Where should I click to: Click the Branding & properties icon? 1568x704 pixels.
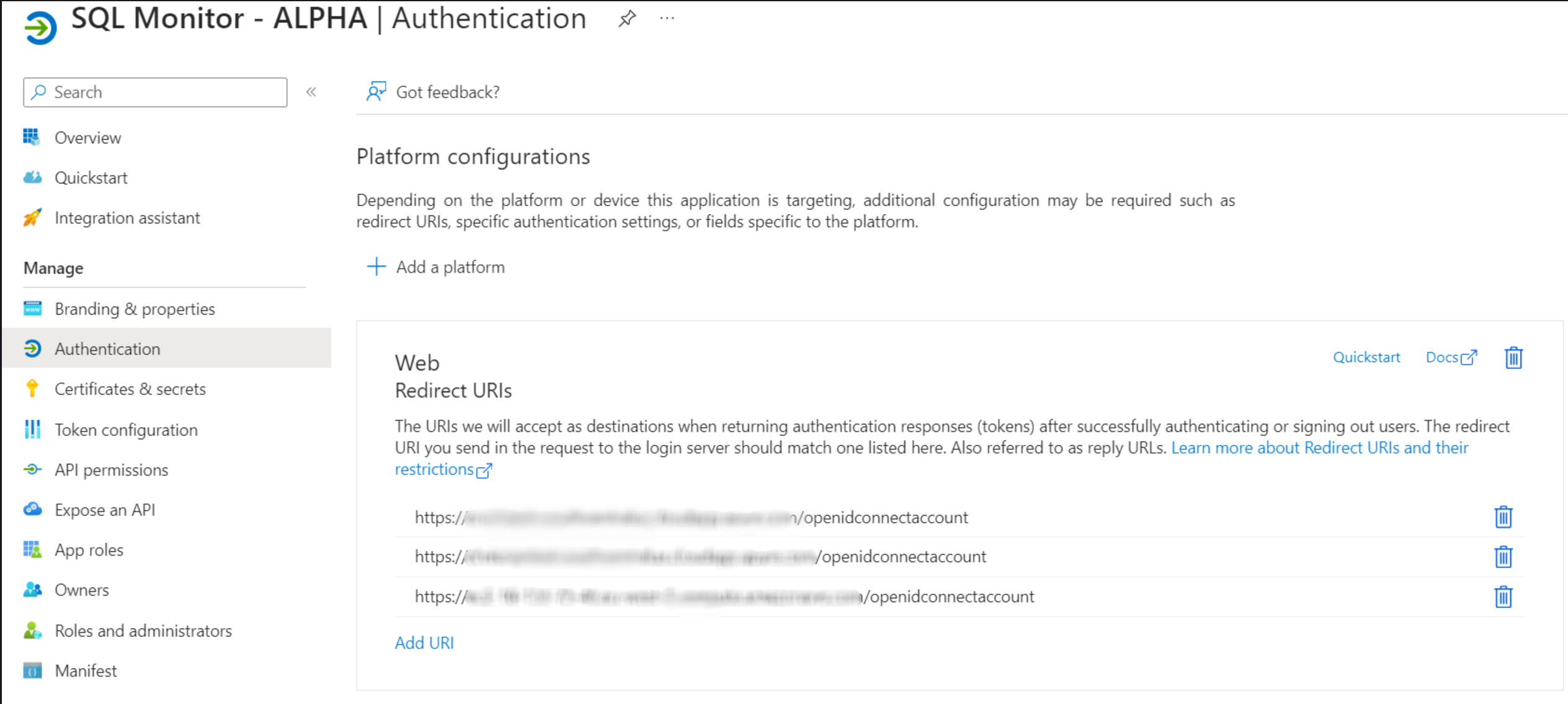click(x=32, y=308)
